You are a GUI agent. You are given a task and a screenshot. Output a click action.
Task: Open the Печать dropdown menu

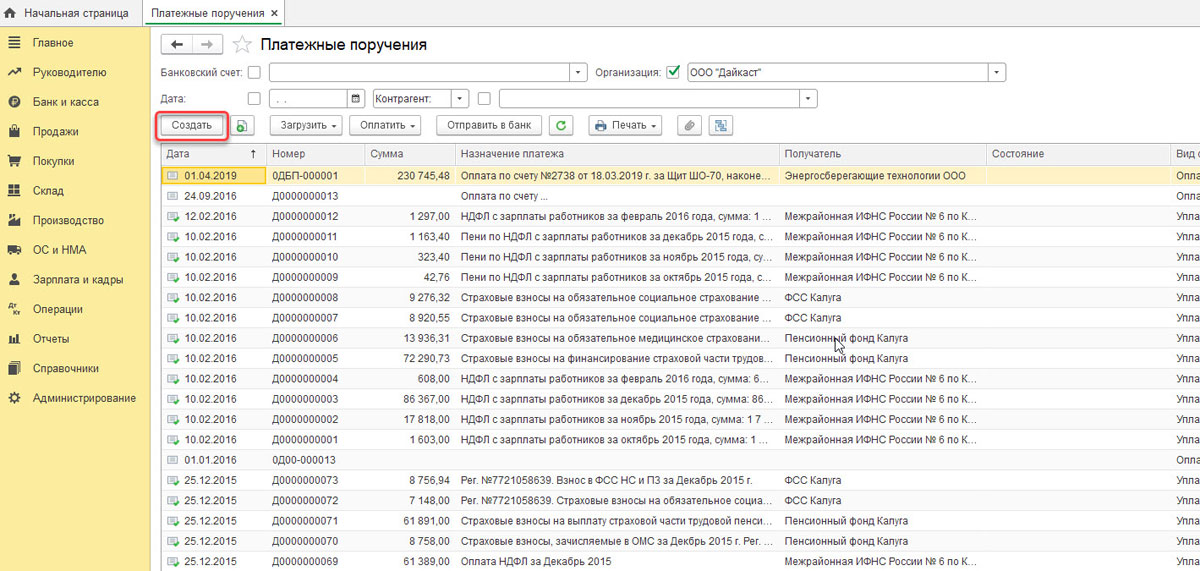tap(626, 126)
